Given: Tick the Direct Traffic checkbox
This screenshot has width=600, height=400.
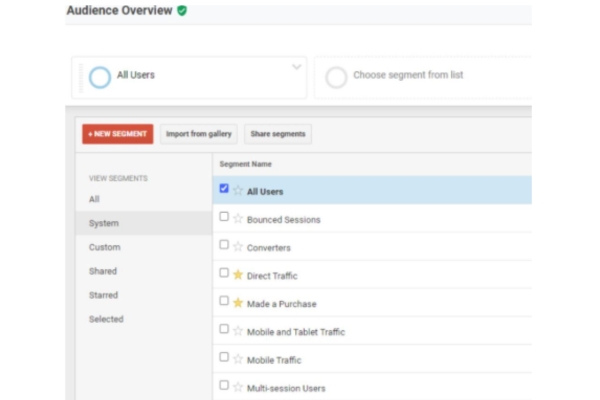Looking at the screenshot, I should tap(224, 272).
